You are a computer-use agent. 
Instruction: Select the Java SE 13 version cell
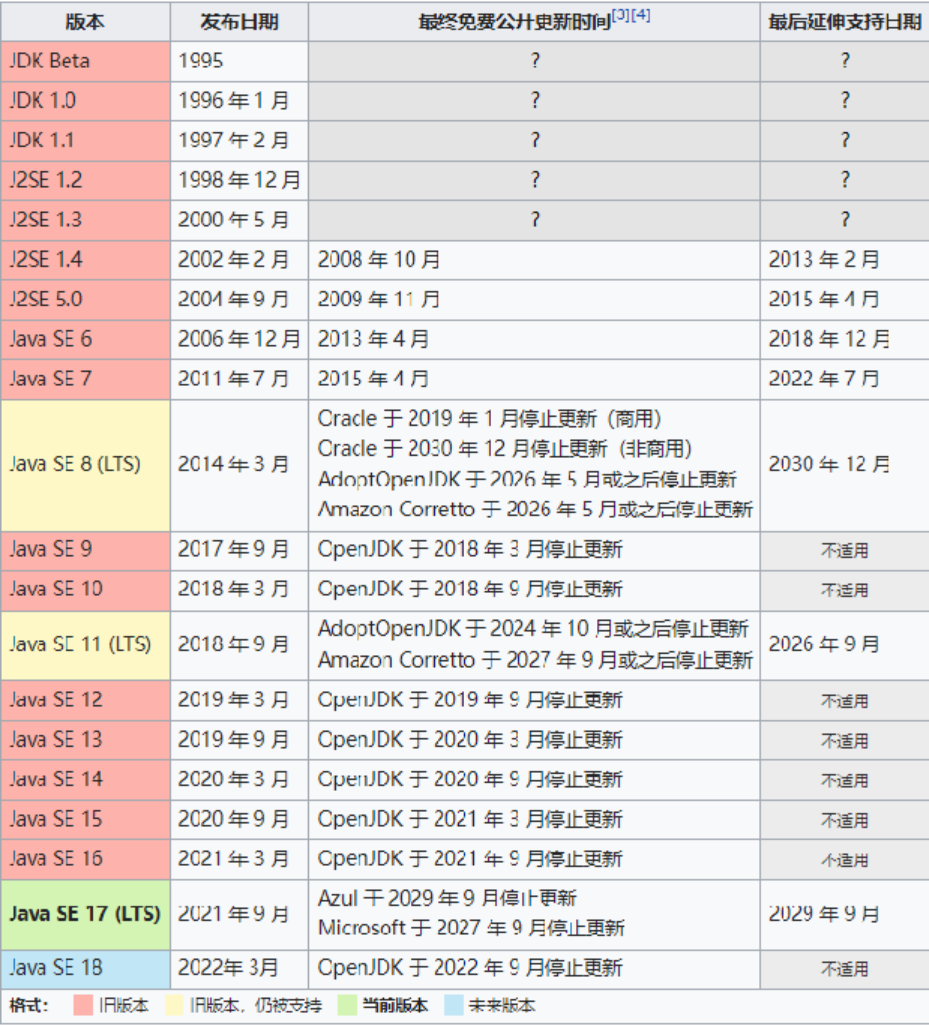click(x=85, y=740)
